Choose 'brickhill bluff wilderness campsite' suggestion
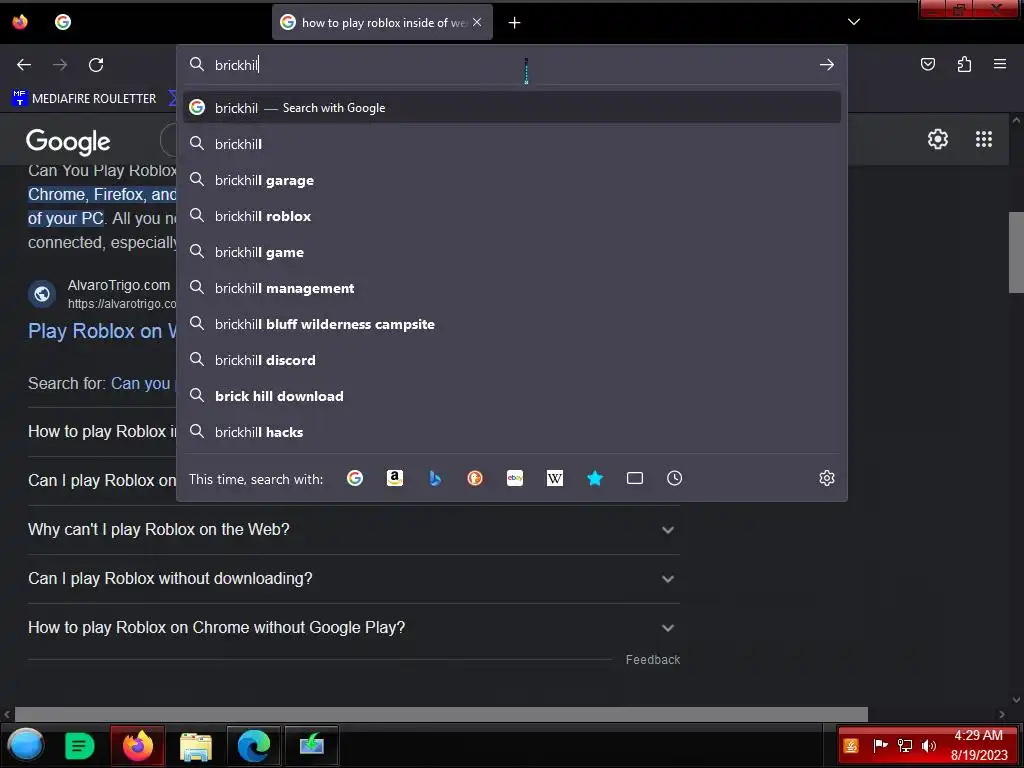This screenshot has width=1024, height=768. pos(512,324)
